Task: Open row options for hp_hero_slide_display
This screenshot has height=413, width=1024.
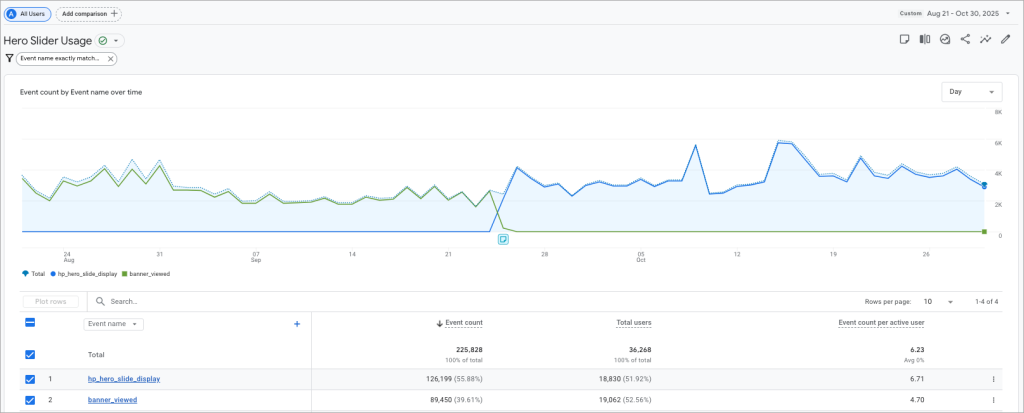Action: (993, 379)
